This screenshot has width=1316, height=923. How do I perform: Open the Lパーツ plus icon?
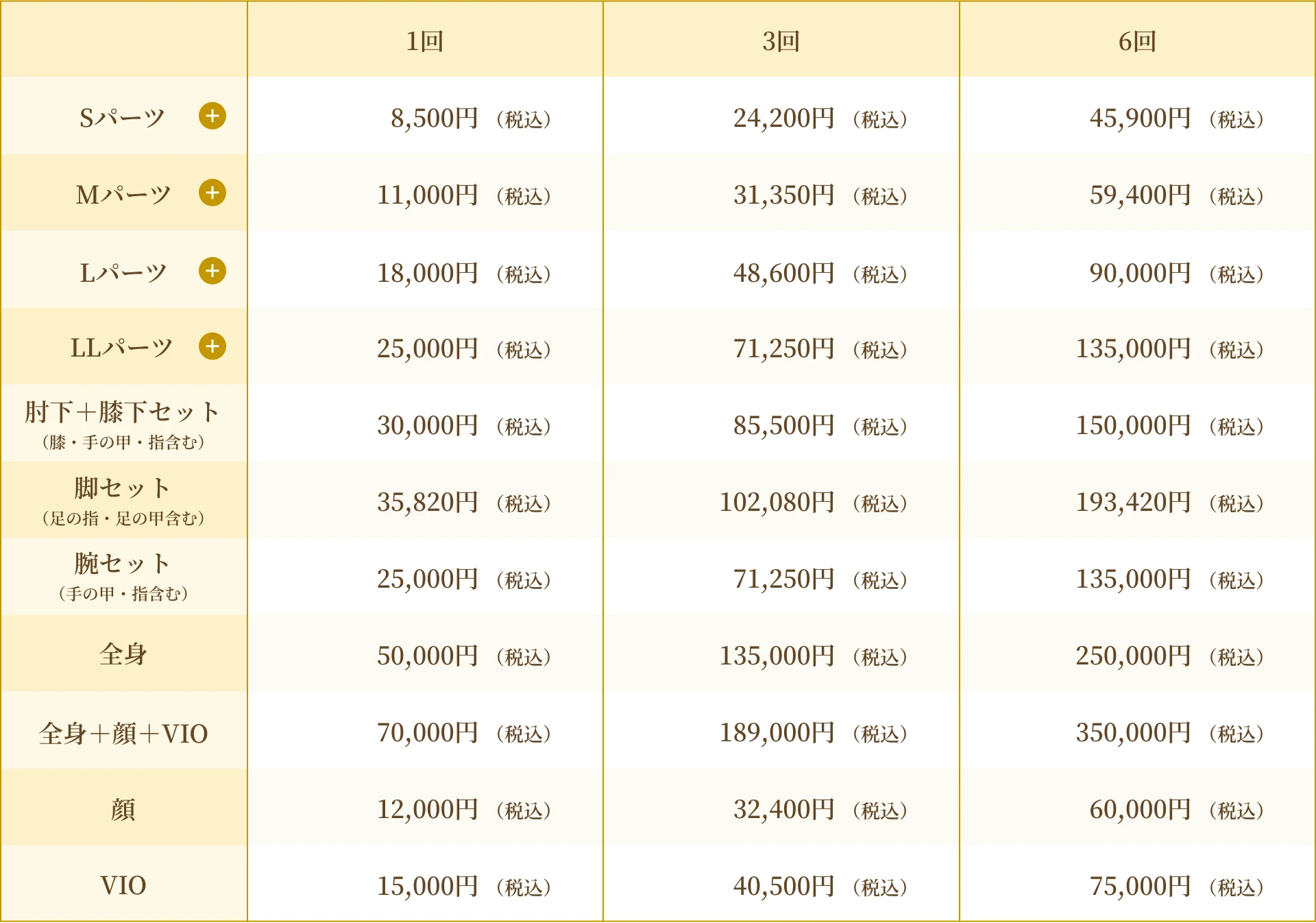pyautogui.click(x=212, y=271)
